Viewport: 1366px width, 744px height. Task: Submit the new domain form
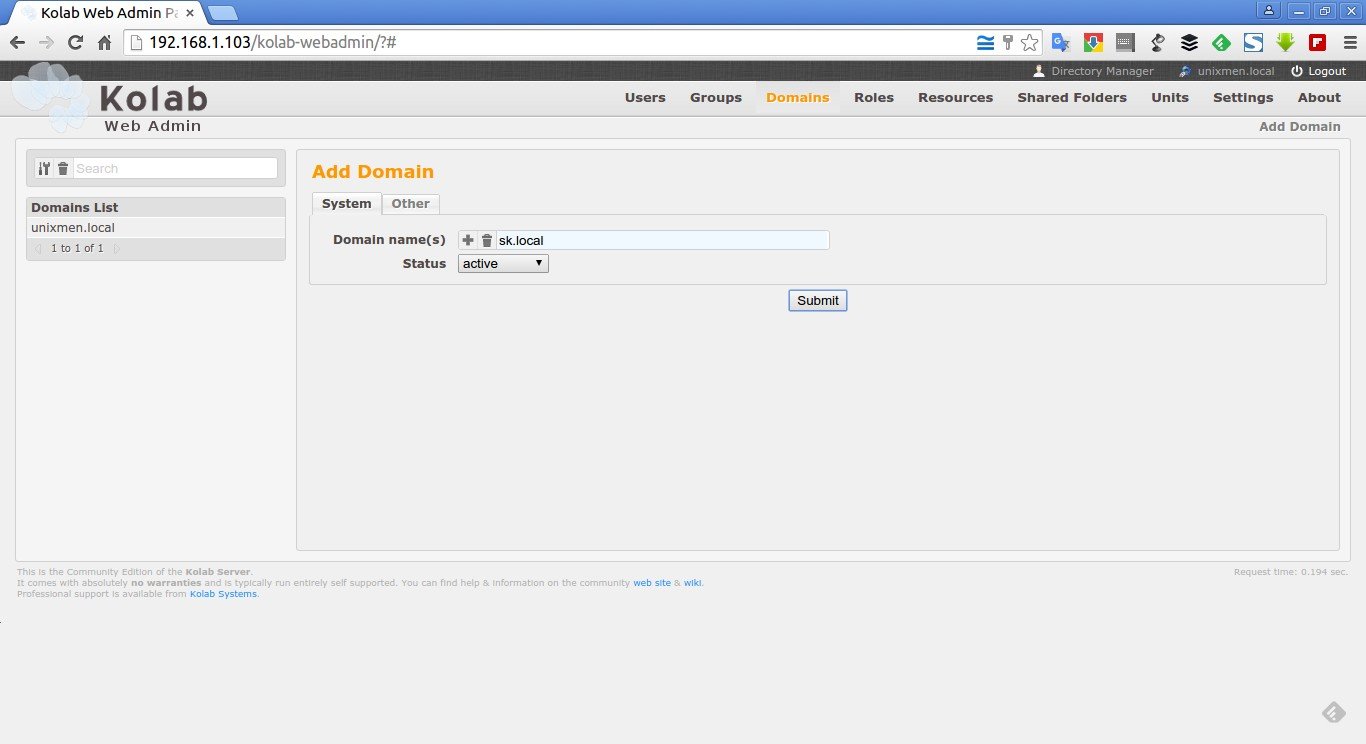[x=818, y=301]
